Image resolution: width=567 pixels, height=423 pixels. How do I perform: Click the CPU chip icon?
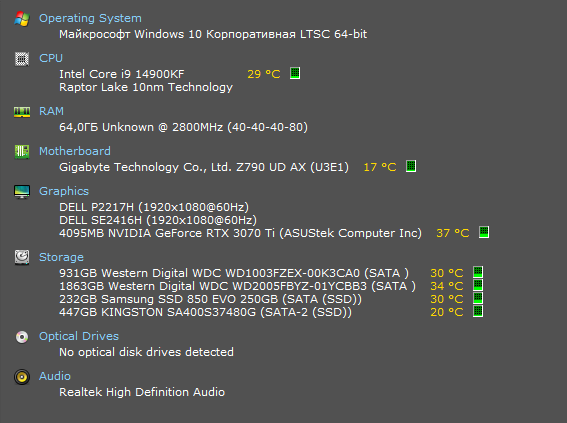(22, 59)
